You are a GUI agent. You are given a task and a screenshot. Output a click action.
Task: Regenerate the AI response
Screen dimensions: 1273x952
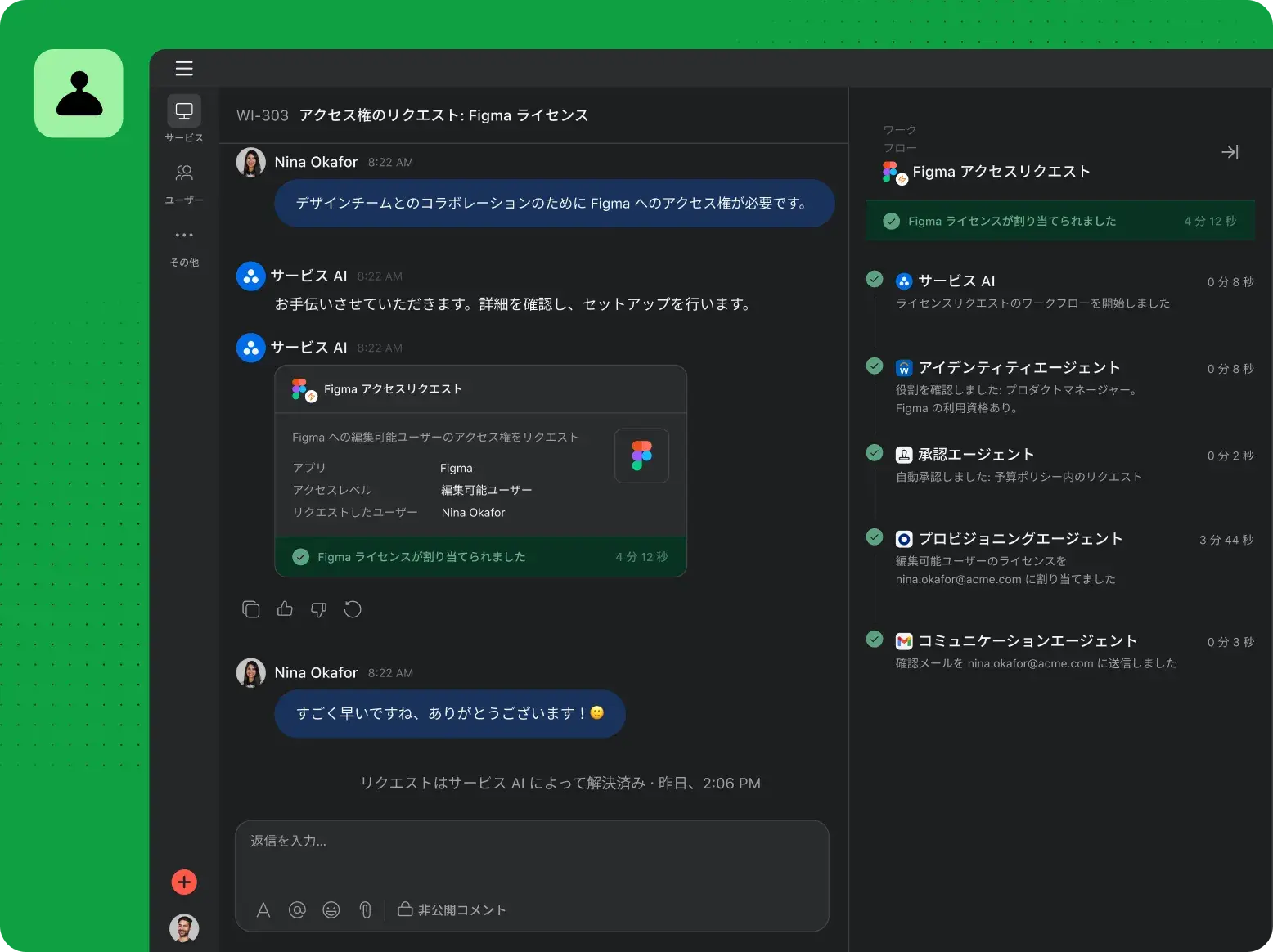[x=353, y=609]
